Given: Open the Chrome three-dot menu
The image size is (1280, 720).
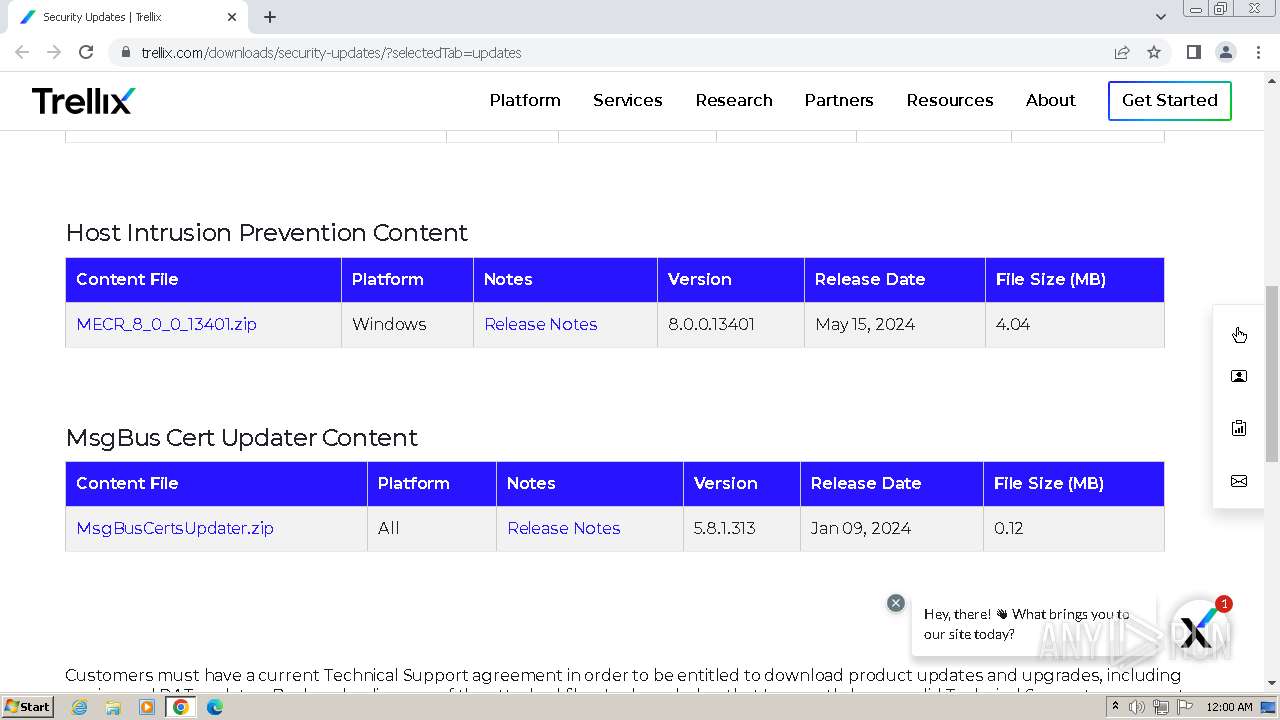Looking at the screenshot, I should point(1258,52).
